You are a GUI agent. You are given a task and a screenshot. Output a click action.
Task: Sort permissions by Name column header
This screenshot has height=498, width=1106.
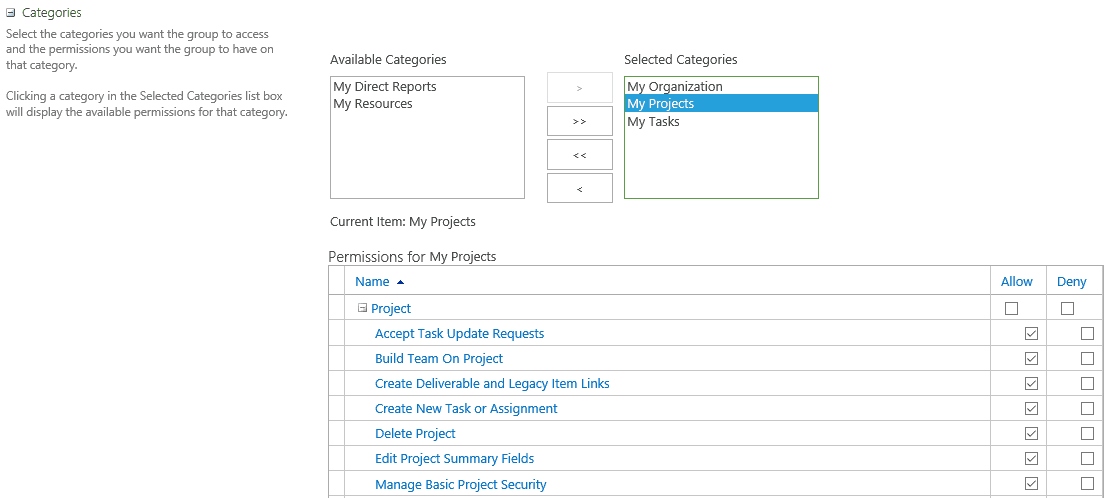pos(372,282)
